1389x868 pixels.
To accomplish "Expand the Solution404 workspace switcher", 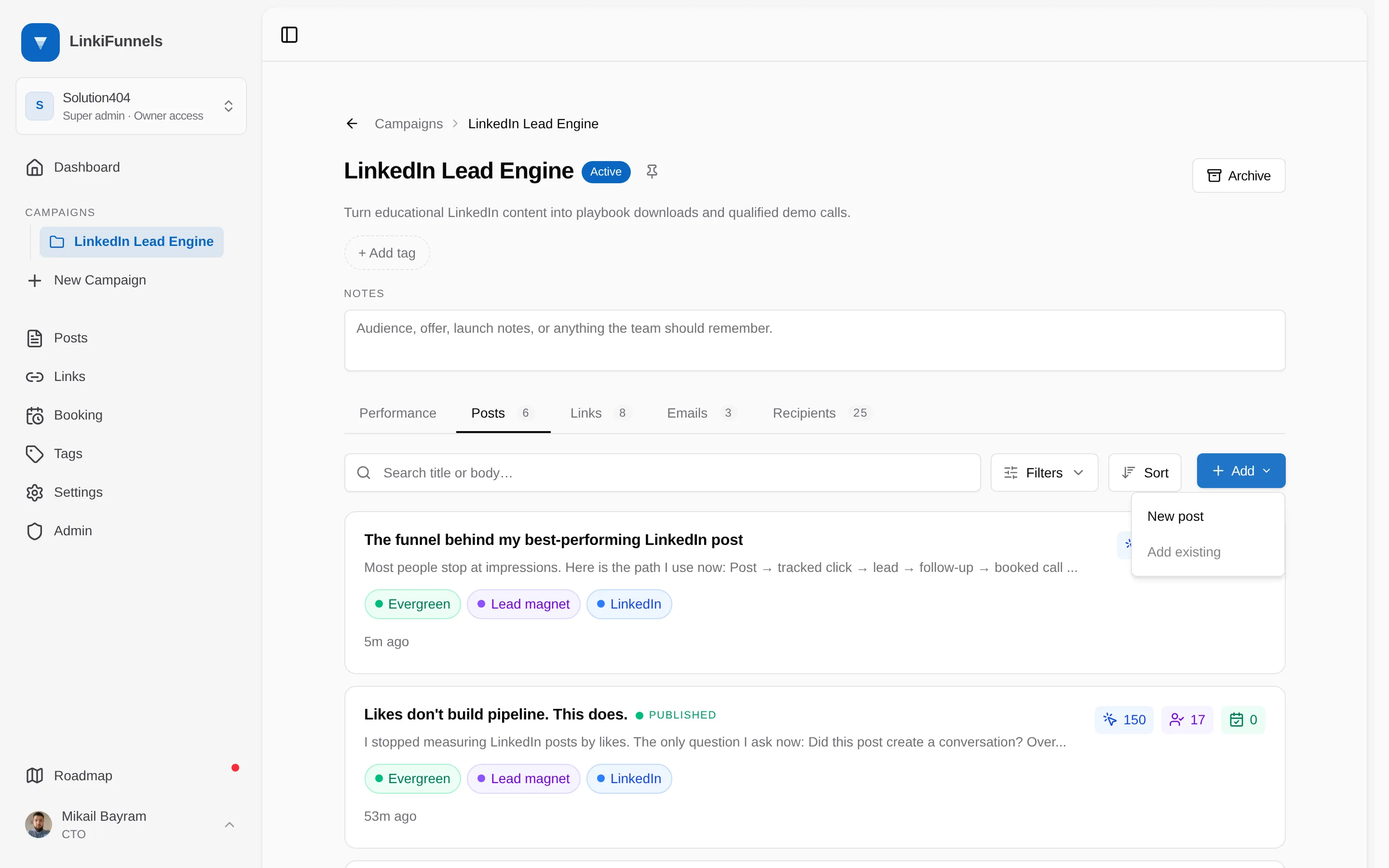I will [x=131, y=106].
